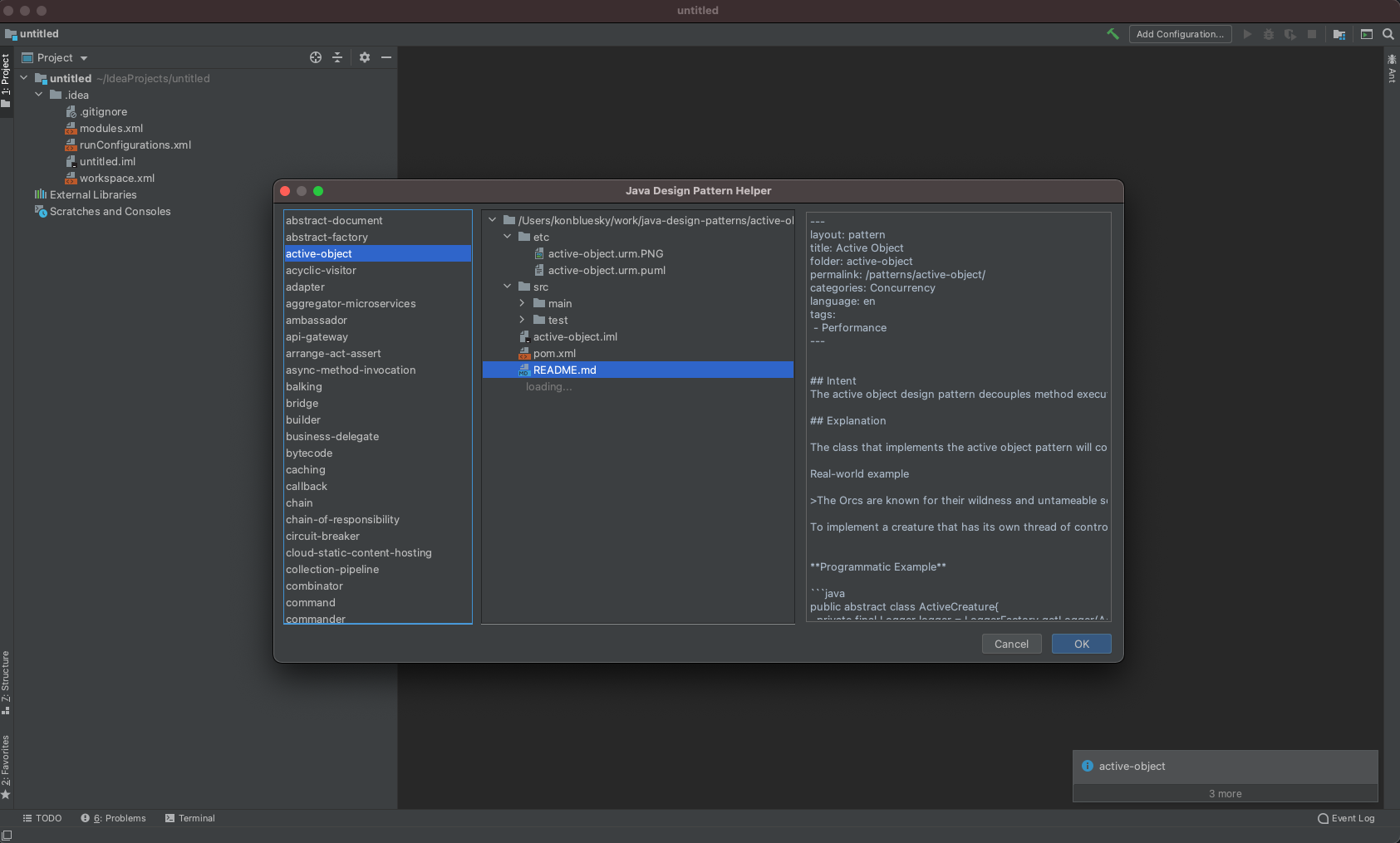Open the Project Structure icon in toolbar

[x=1339, y=34]
